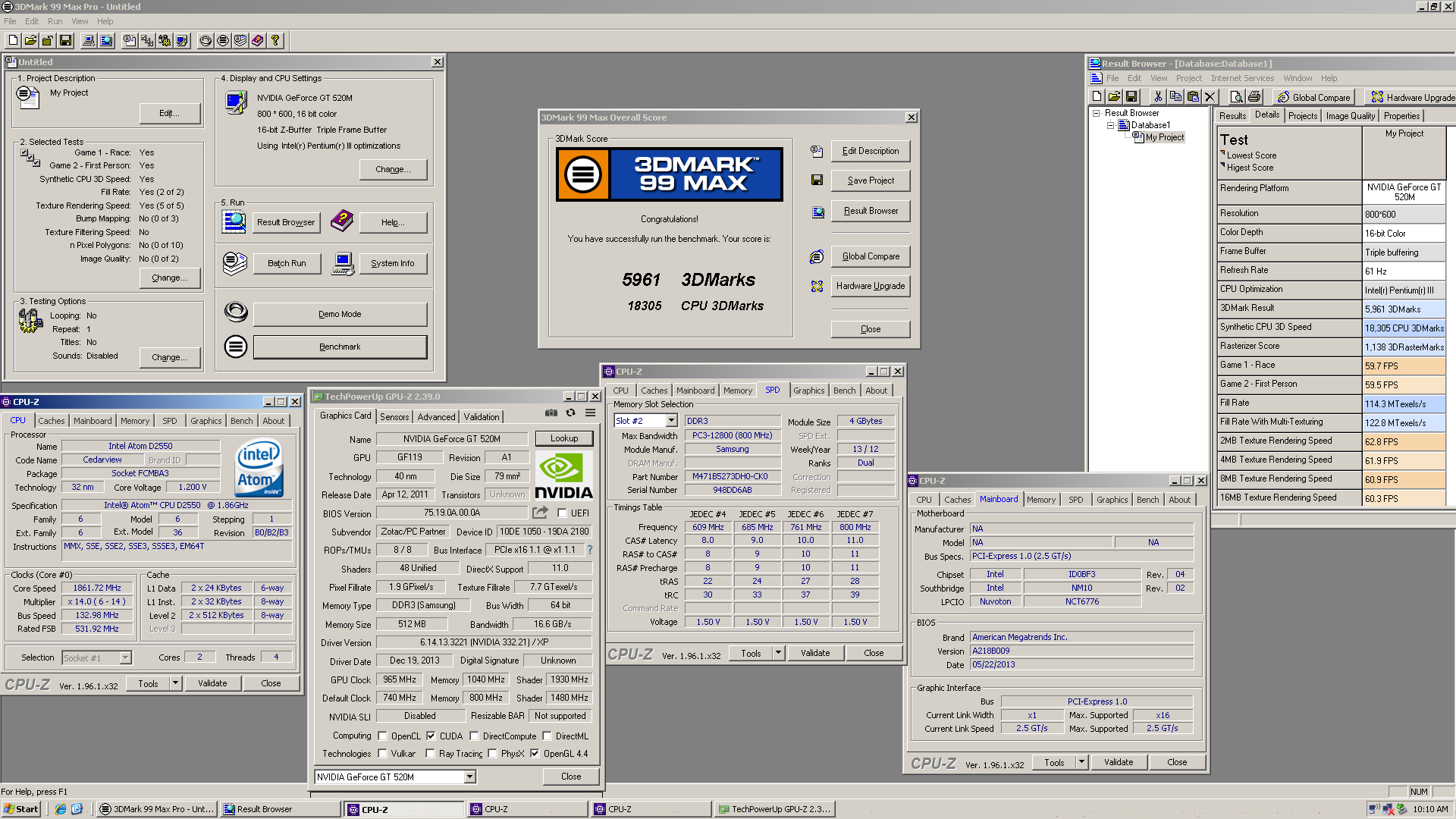The height and width of the screenshot is (819, 1456).
Task: Click the Open project folder toolbar icon
Action: 30,41
